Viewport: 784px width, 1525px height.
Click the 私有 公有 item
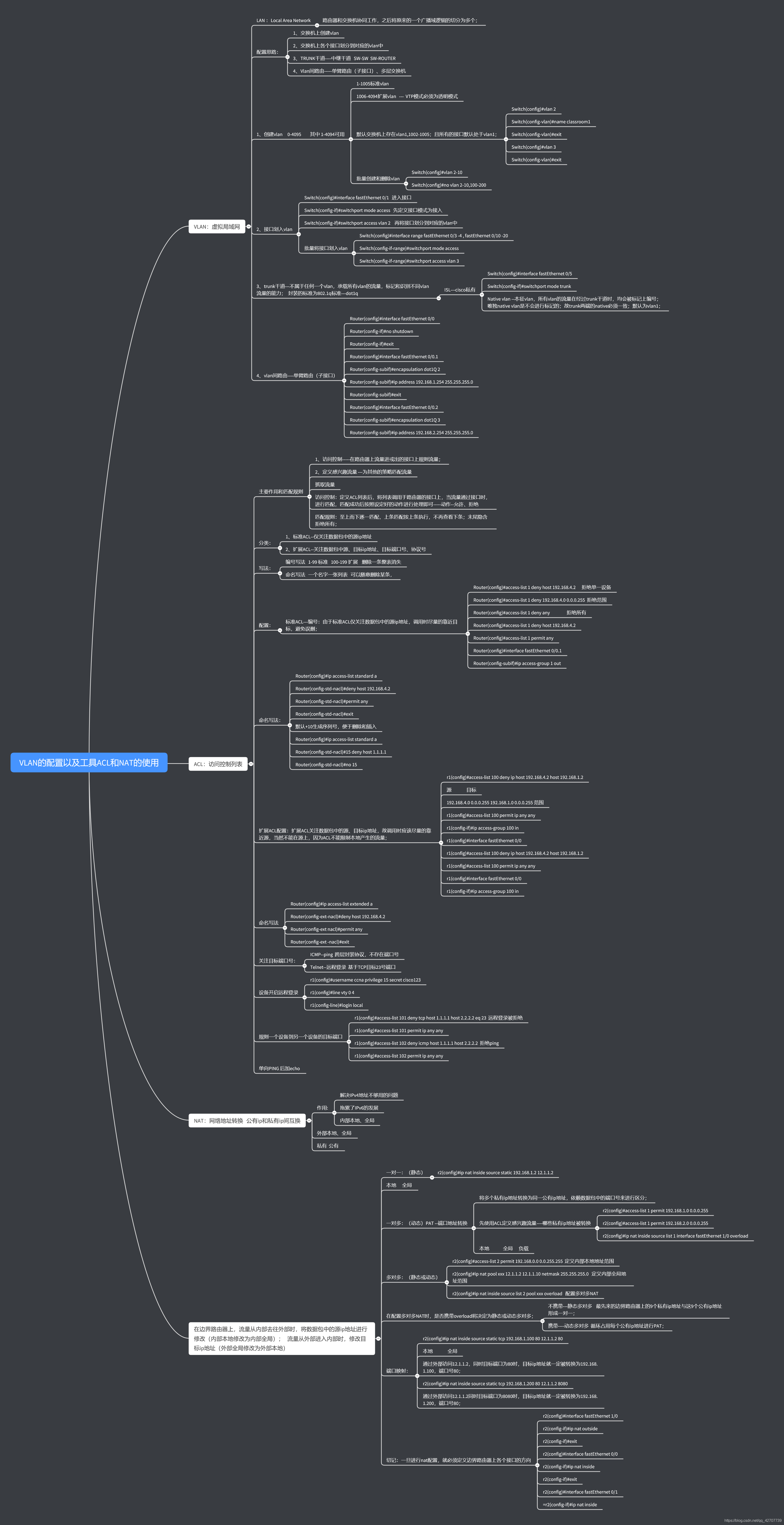pos(328,1146)
